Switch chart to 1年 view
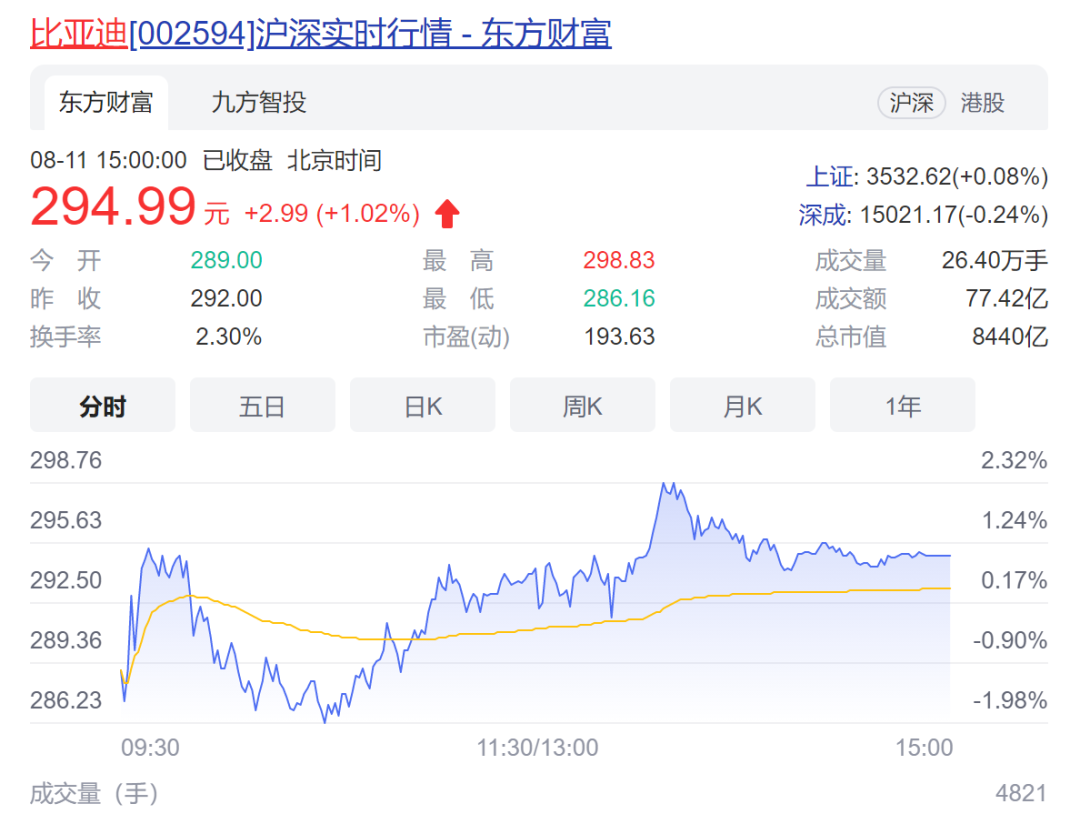Screen dimensions: 1080x814 (902, 405)
